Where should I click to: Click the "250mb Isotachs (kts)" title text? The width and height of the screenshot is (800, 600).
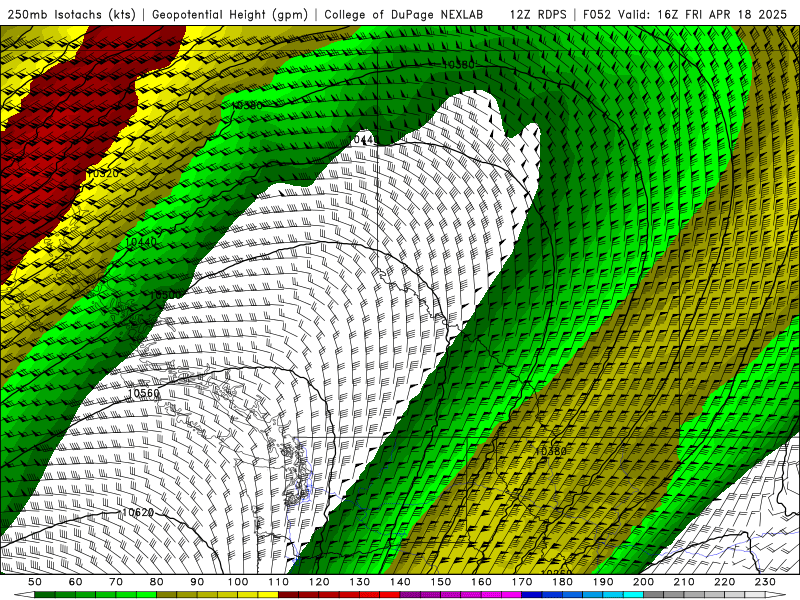[71, 14]
